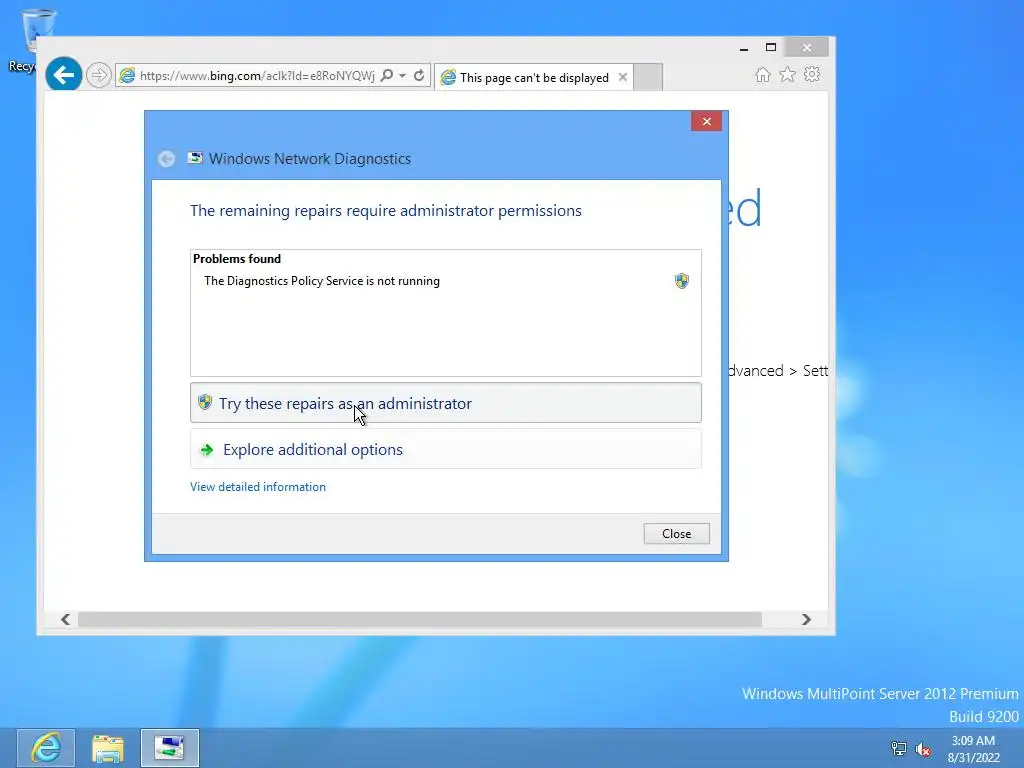Click the muted volume tray icon
The width and height of the screenshot is (1024, 768).
(923, 749)
